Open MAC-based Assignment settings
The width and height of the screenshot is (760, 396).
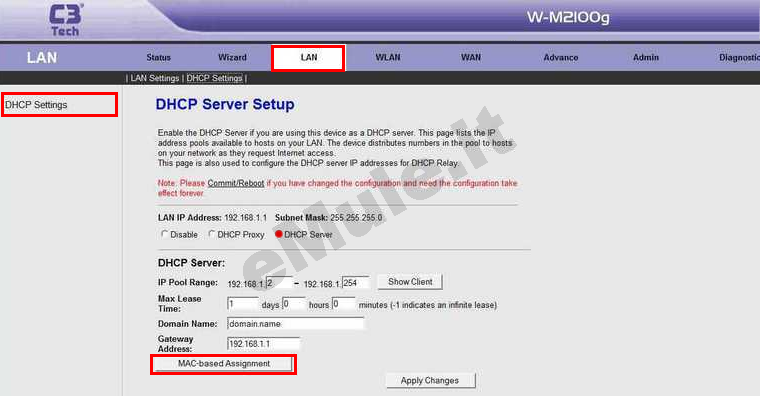pyautogui.click(x=223, y=364)
